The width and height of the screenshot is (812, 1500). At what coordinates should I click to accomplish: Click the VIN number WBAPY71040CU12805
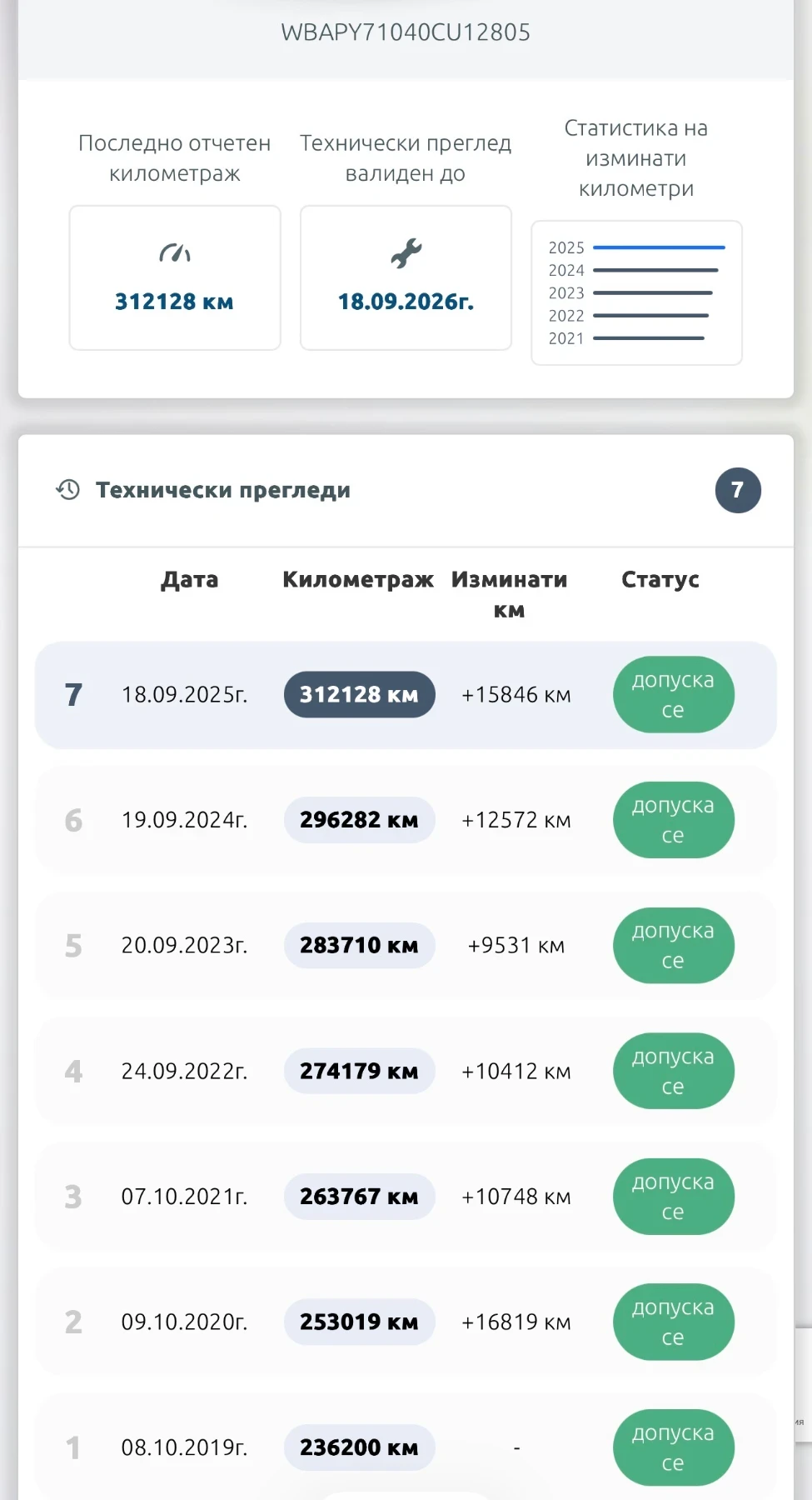(406, 32)
